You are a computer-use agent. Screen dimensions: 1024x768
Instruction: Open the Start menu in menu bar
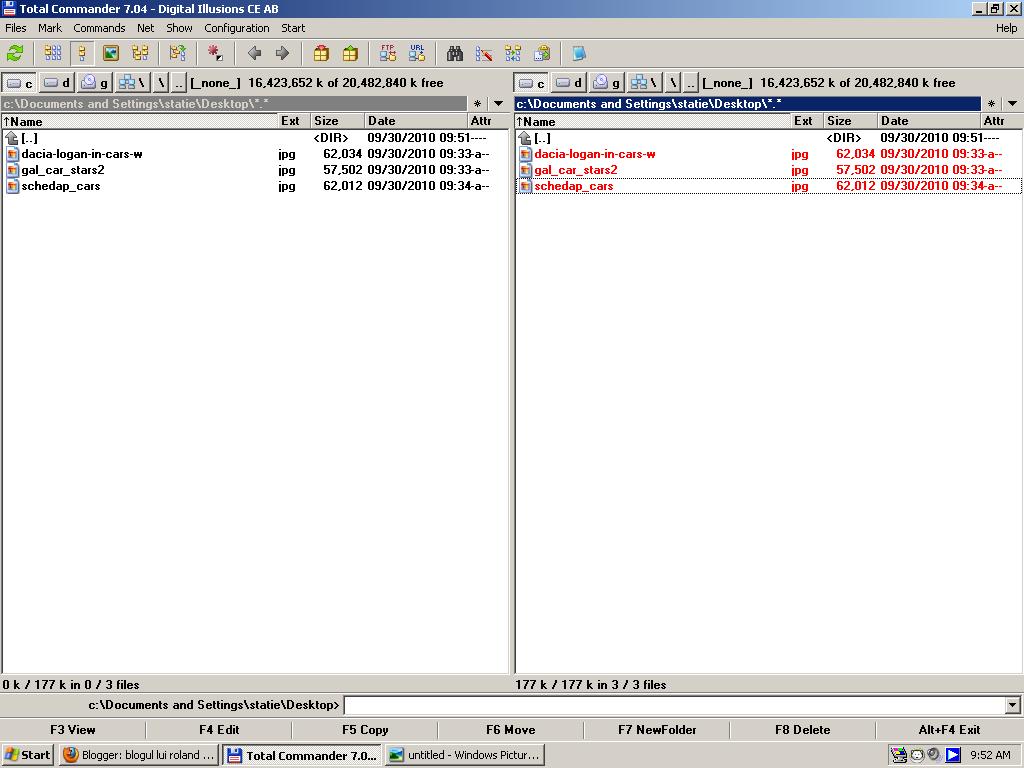coord(293,28)
